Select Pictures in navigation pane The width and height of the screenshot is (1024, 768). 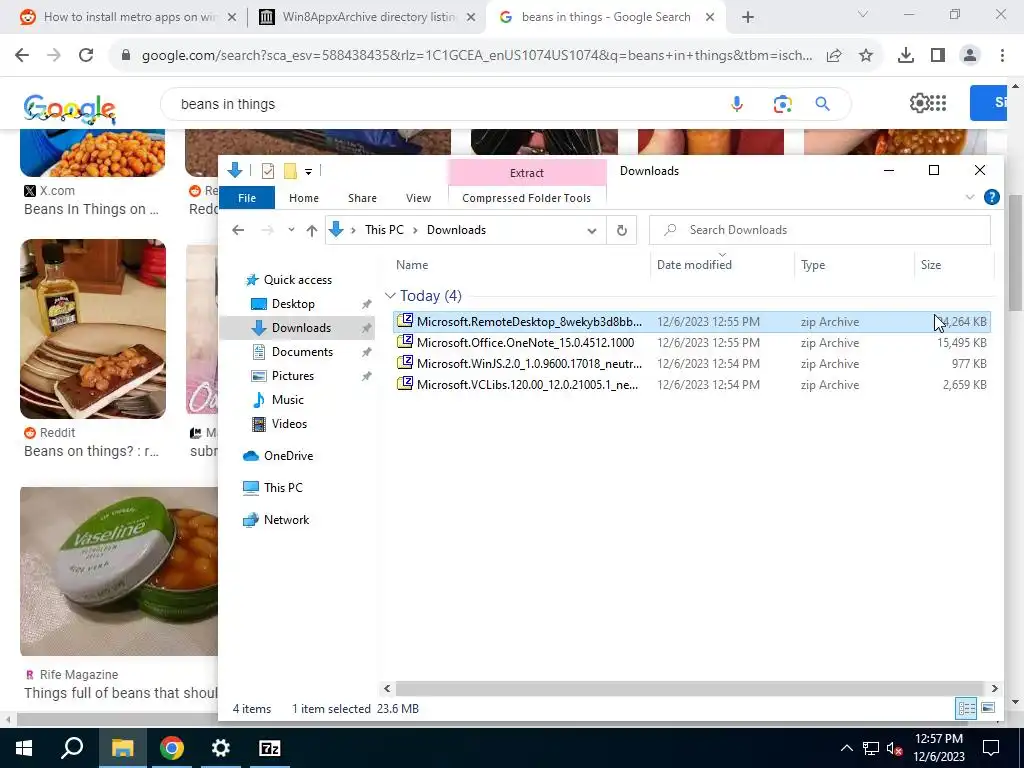pyautogui.click(x=293, y=376)
